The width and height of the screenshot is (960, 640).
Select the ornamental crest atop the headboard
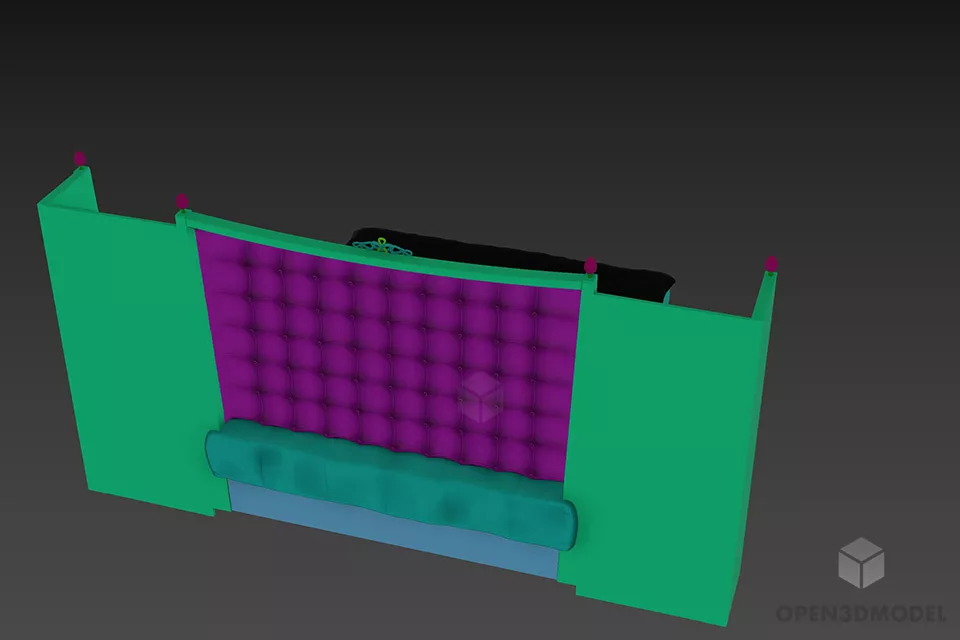point(382,245)
